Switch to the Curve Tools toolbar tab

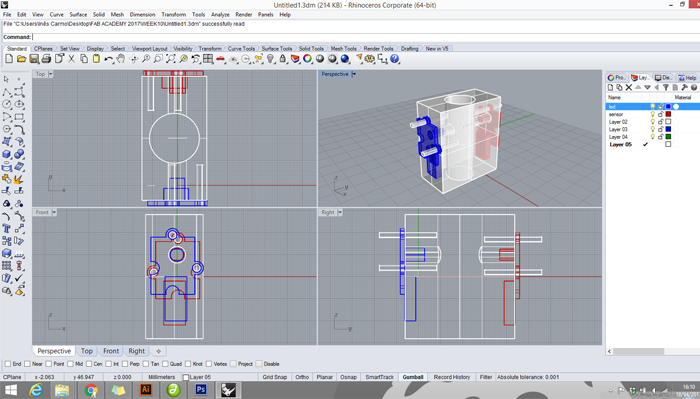point(241,48)
